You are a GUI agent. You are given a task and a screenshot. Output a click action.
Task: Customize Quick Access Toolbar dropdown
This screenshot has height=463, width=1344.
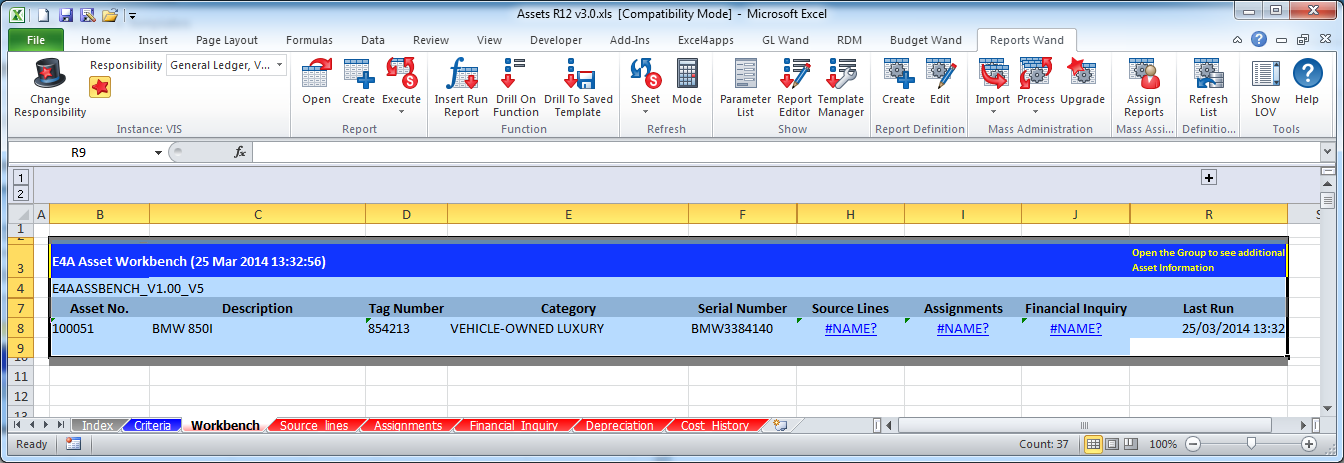[132, 16]
